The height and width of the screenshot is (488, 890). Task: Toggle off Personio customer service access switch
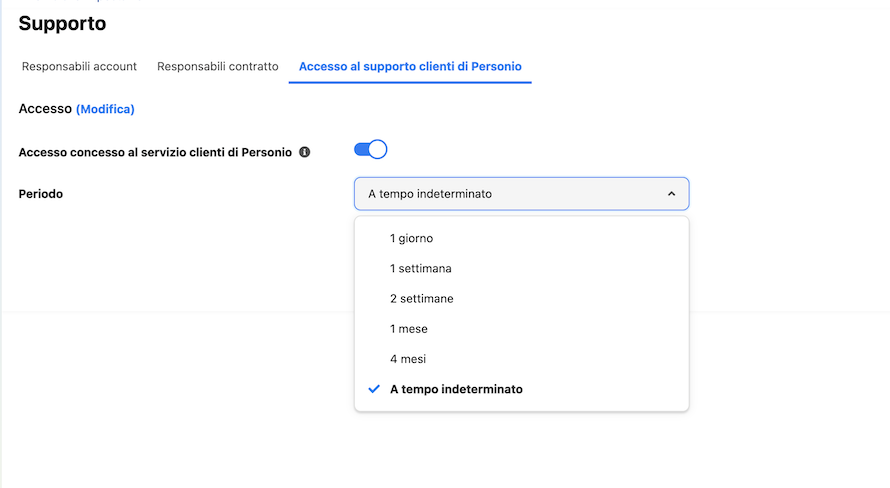371,149
